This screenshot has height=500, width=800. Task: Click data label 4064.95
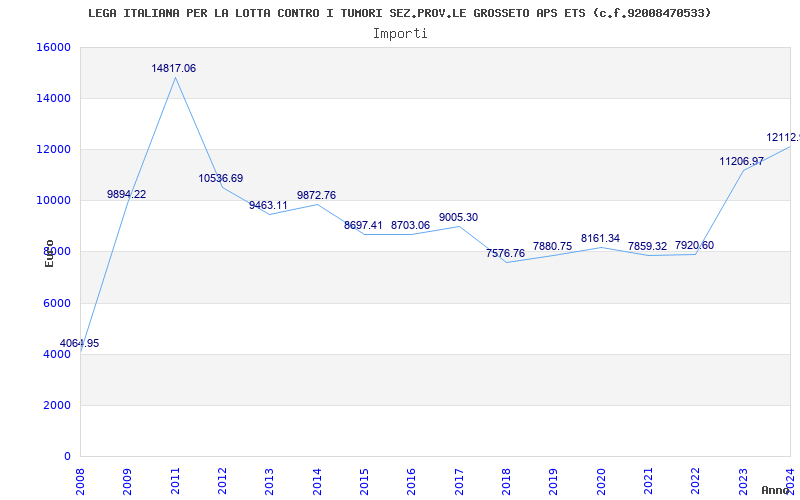pyautogui.click(x=80, y=343)
